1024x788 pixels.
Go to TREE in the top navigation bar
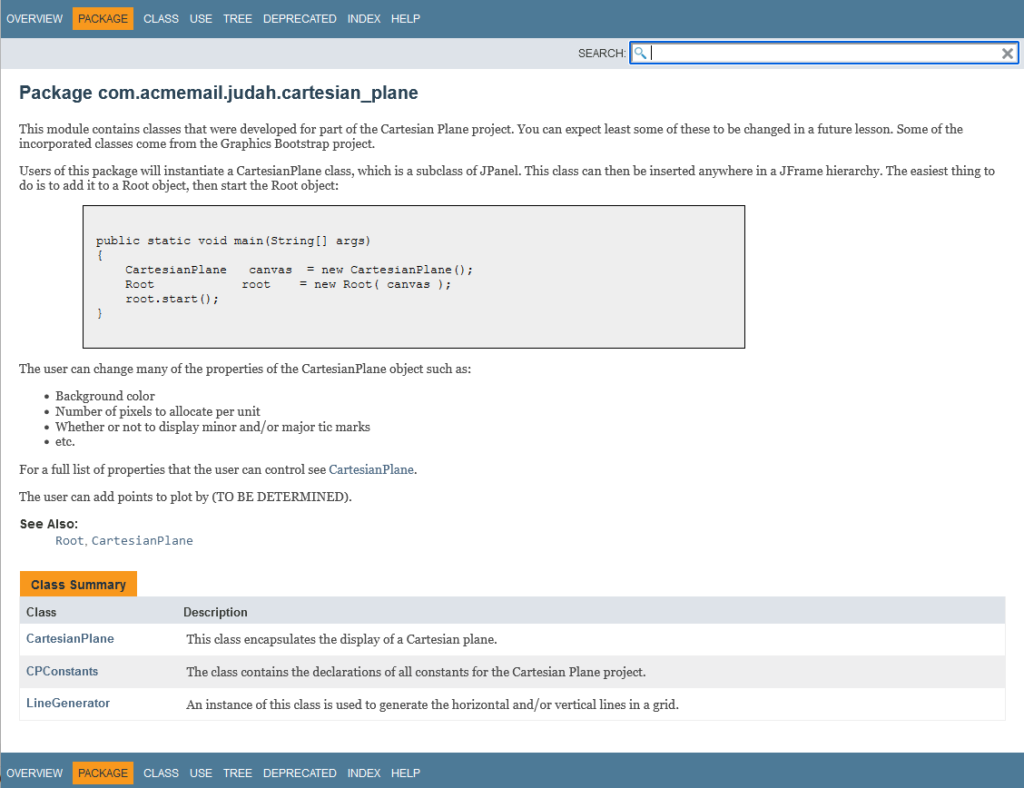pyautogui.click(x=238, y=19)
